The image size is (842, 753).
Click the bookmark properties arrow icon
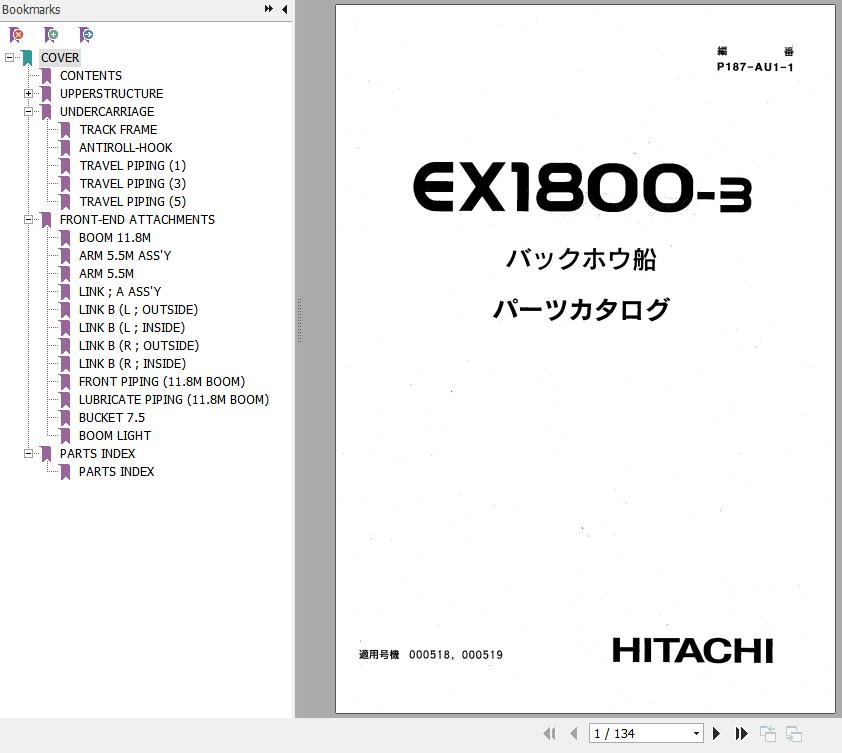click(x=86, y=35)
